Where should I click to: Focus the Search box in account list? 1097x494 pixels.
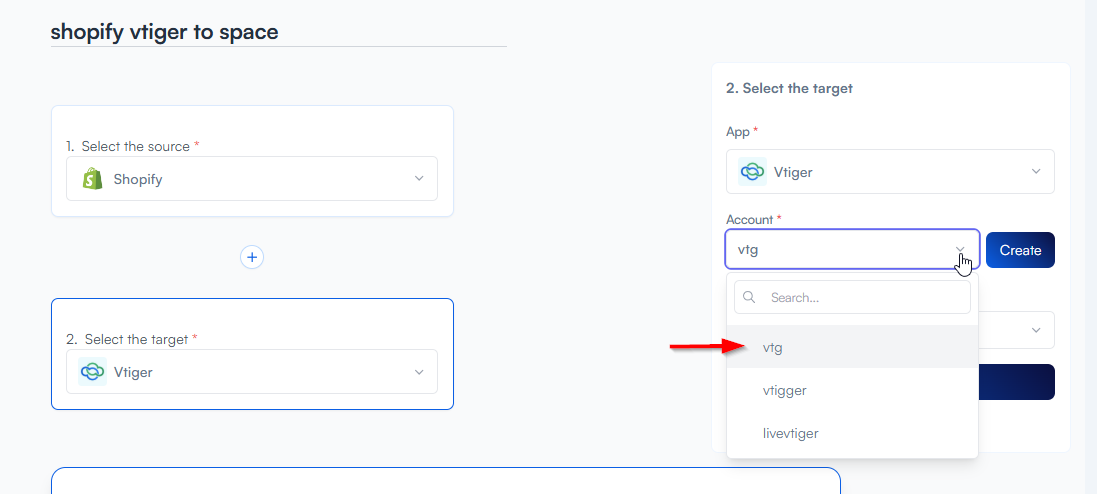[x=860, y=298]
